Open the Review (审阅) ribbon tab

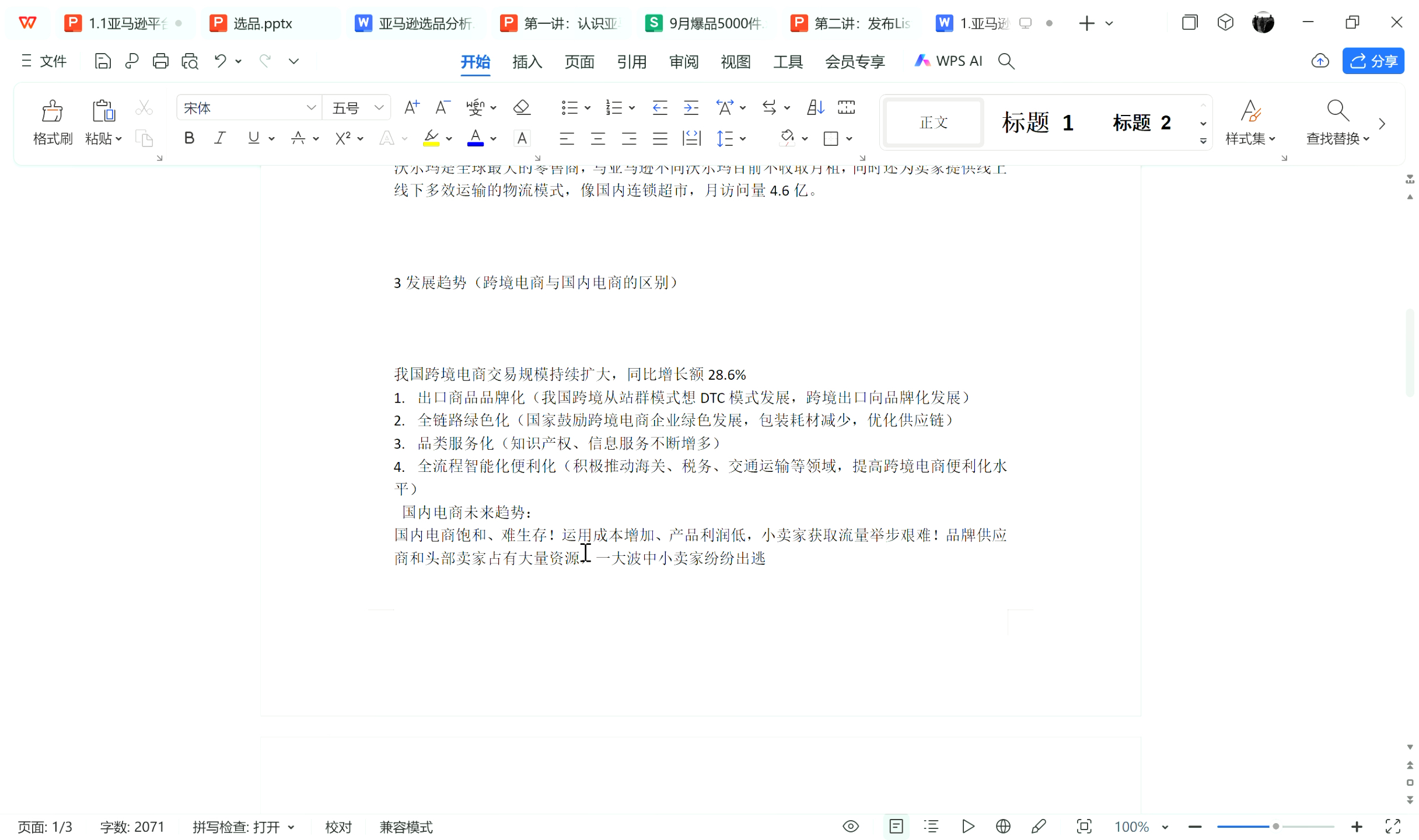coord(684,61)
